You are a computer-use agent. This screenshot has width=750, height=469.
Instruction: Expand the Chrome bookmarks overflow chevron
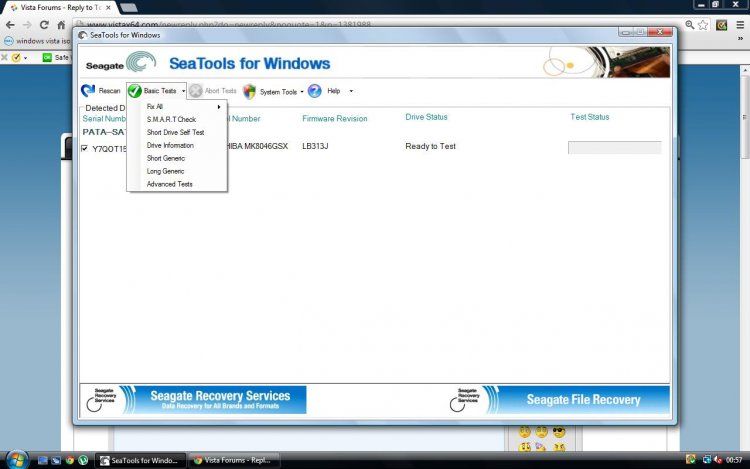(740, 39)
